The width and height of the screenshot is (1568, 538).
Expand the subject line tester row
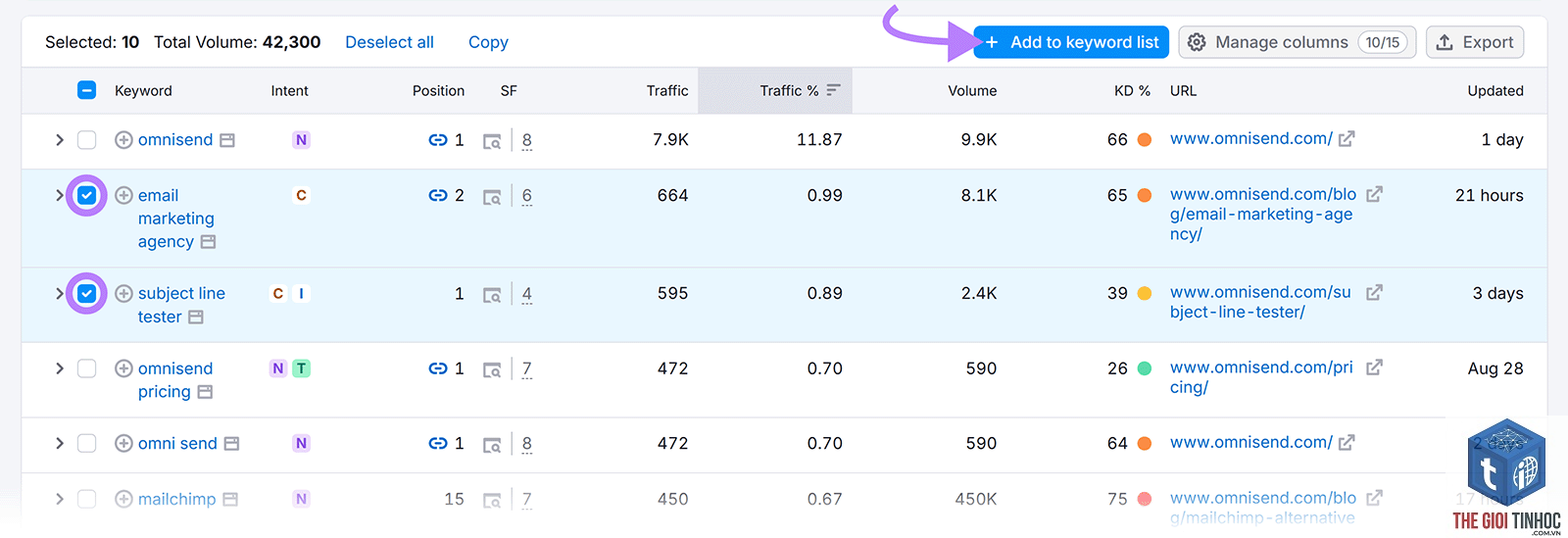[x=60, y=293]
